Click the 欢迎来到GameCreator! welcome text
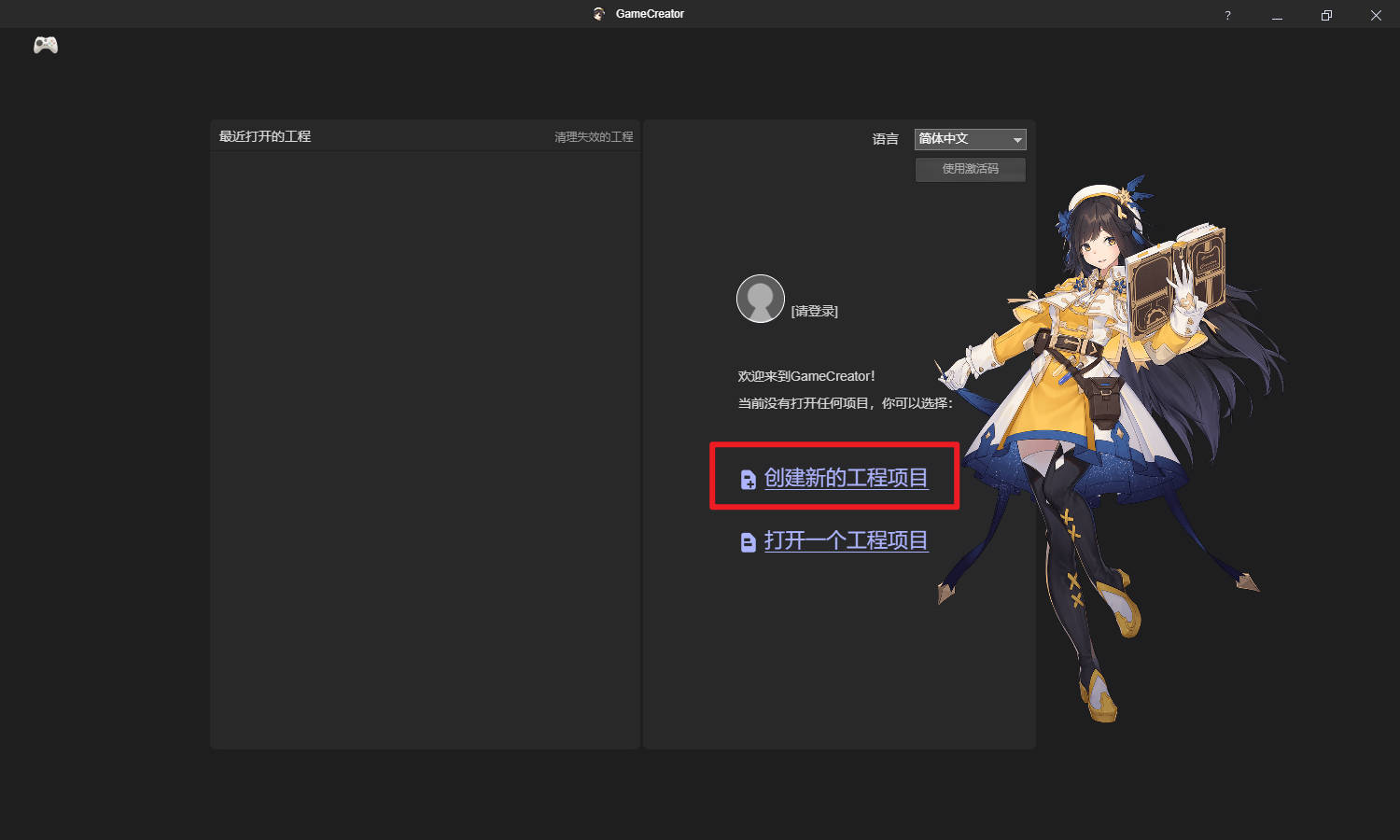 pyautogui.click(x=806, y=376)
